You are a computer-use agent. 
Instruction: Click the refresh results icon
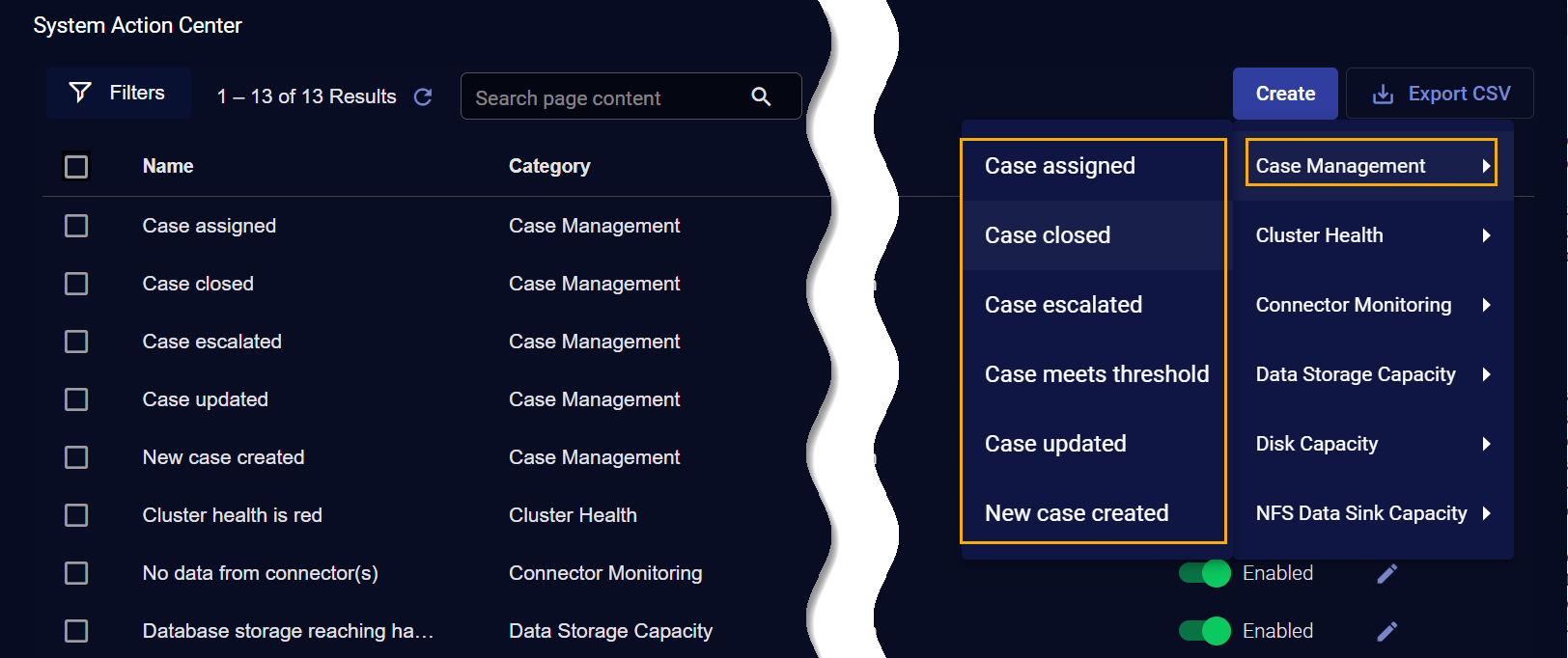tap(423, 96)
